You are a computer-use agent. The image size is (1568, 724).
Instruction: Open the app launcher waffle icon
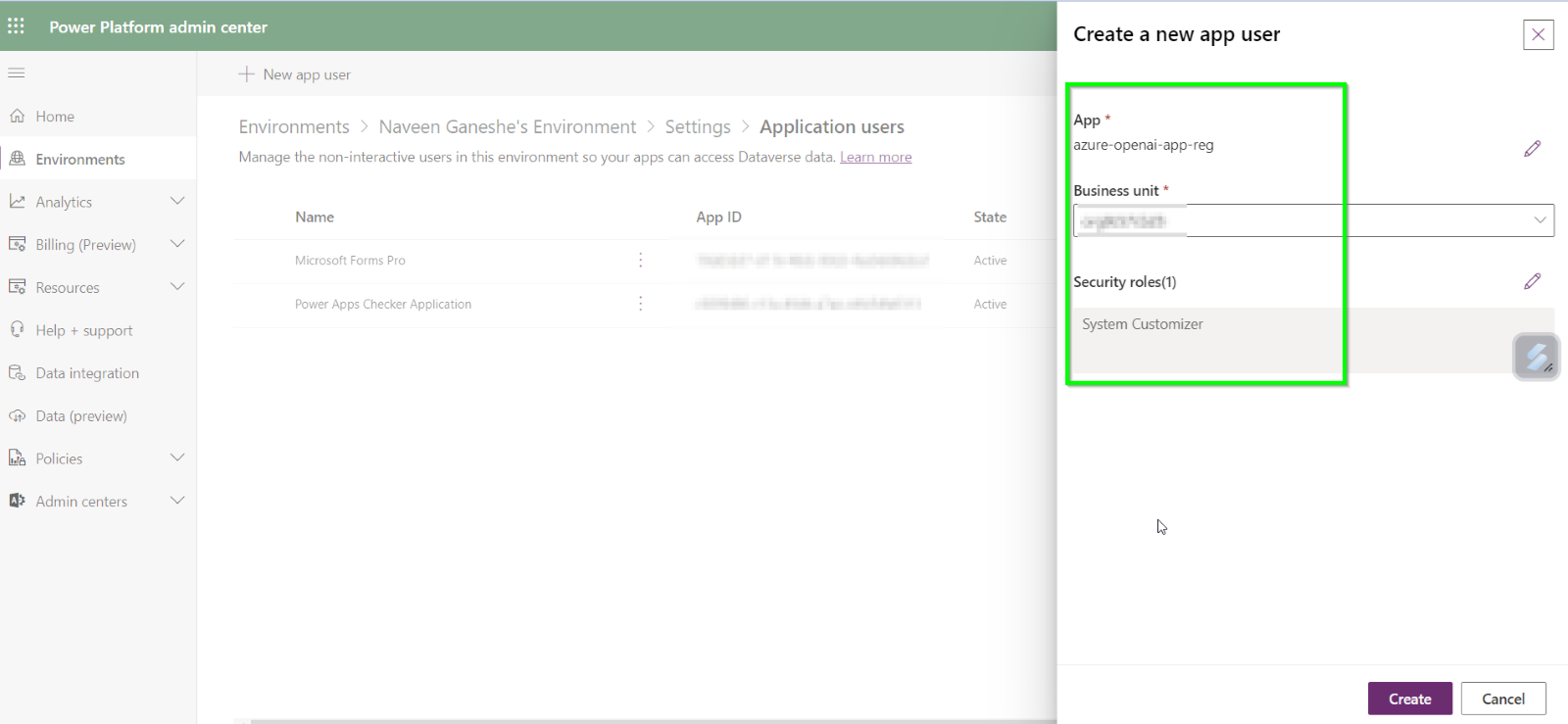point(16,26)
